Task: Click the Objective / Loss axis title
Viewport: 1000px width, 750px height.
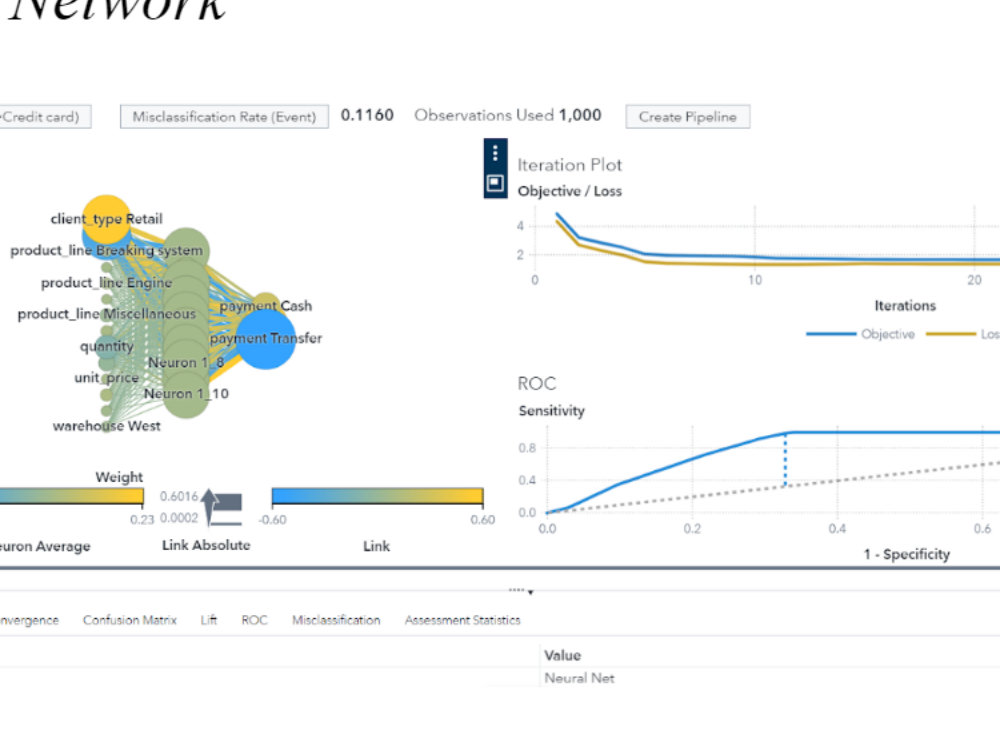Action: click(x=570, y=191)
